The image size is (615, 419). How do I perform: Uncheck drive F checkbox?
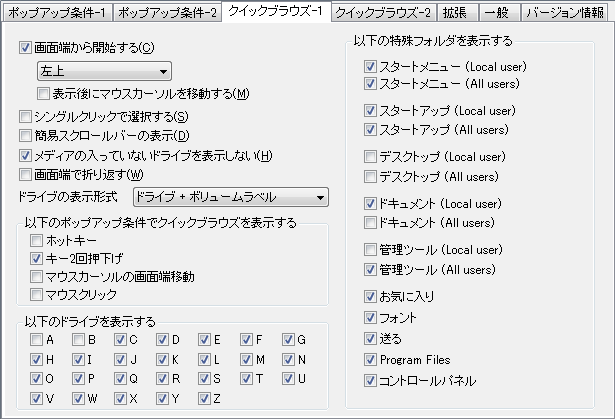point(246,340)
